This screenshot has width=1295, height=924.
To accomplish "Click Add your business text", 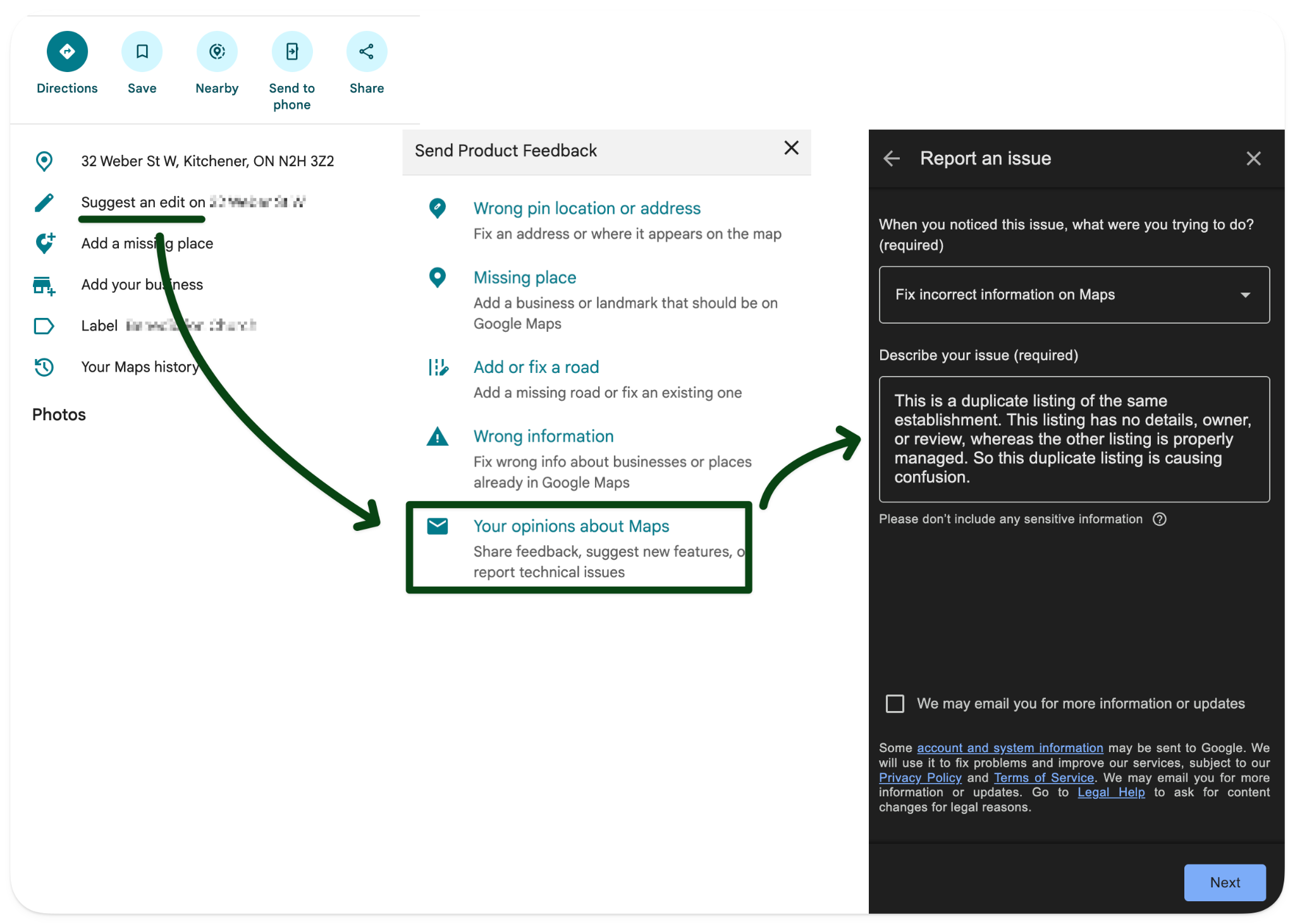I will pyautogui.click(x=142, y=284).
